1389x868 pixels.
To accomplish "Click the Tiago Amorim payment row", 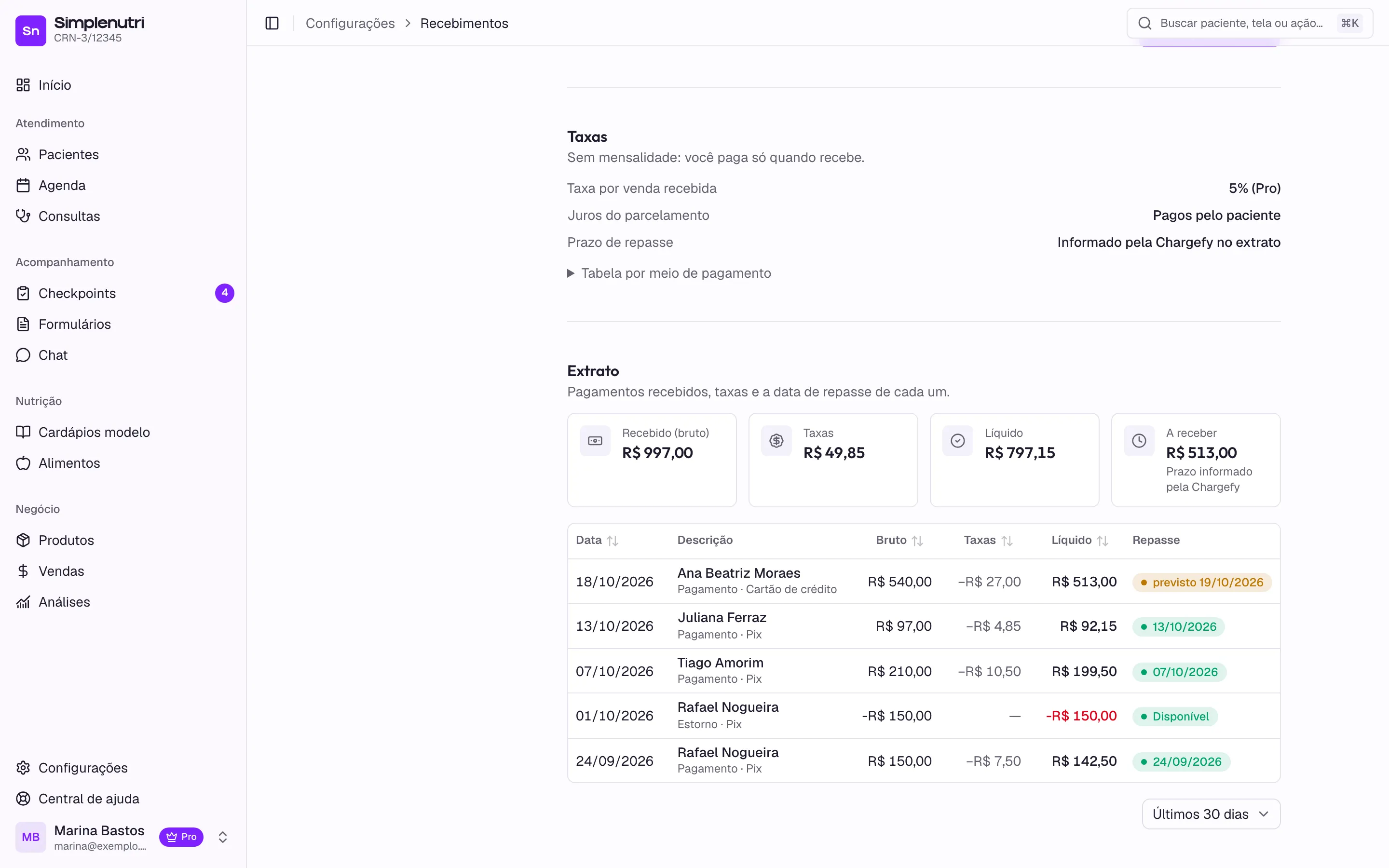I will (x=924, y=671).
